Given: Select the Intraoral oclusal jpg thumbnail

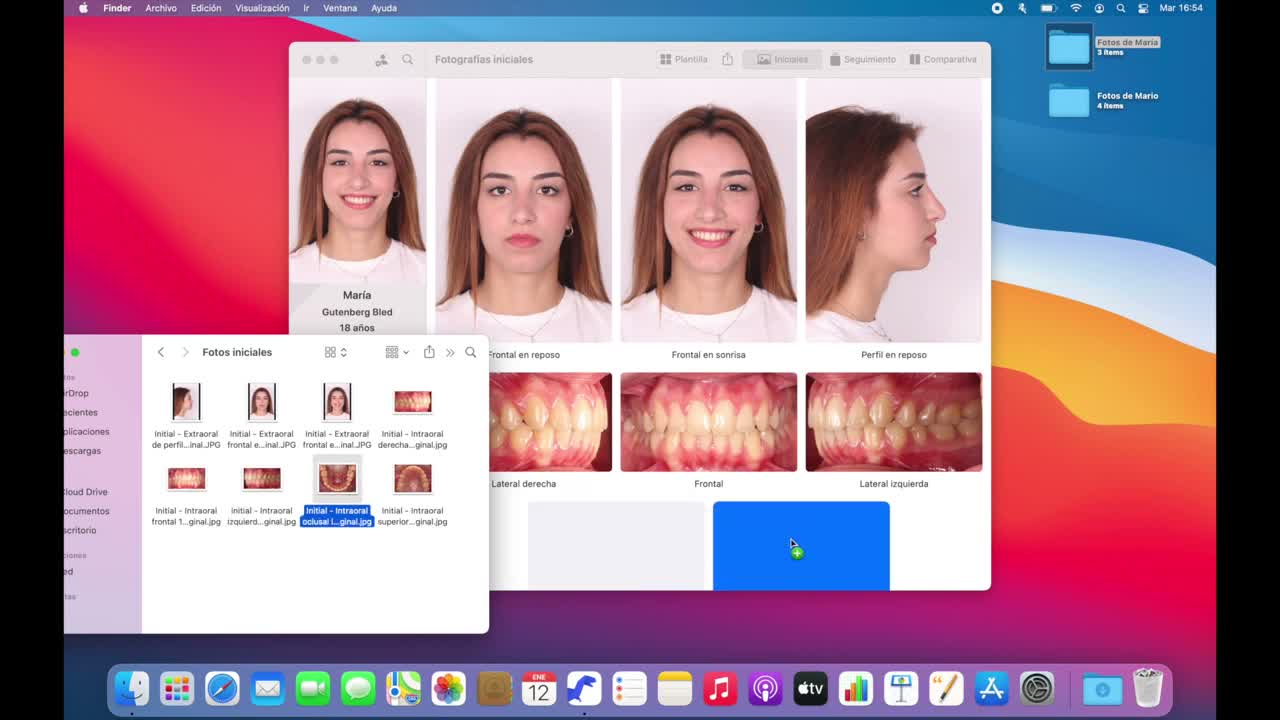Looking at the screenshot, I should pos(337,478).
